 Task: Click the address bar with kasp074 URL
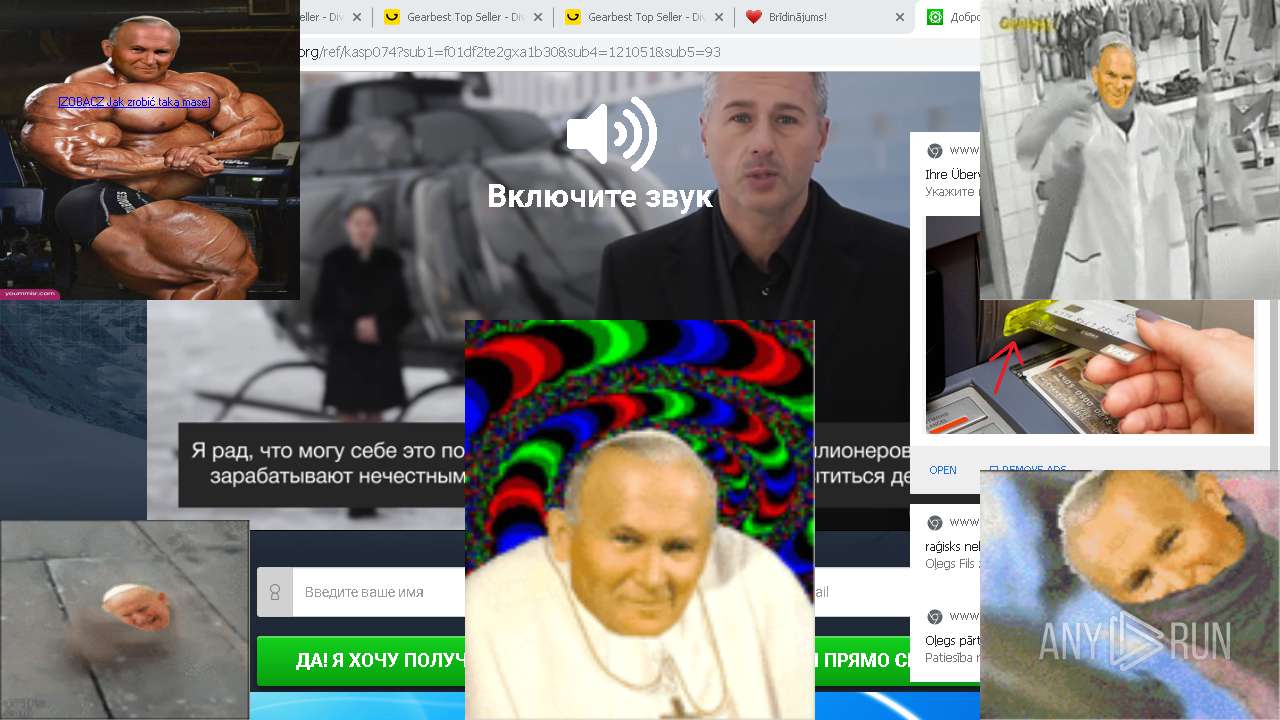[640, 52]
